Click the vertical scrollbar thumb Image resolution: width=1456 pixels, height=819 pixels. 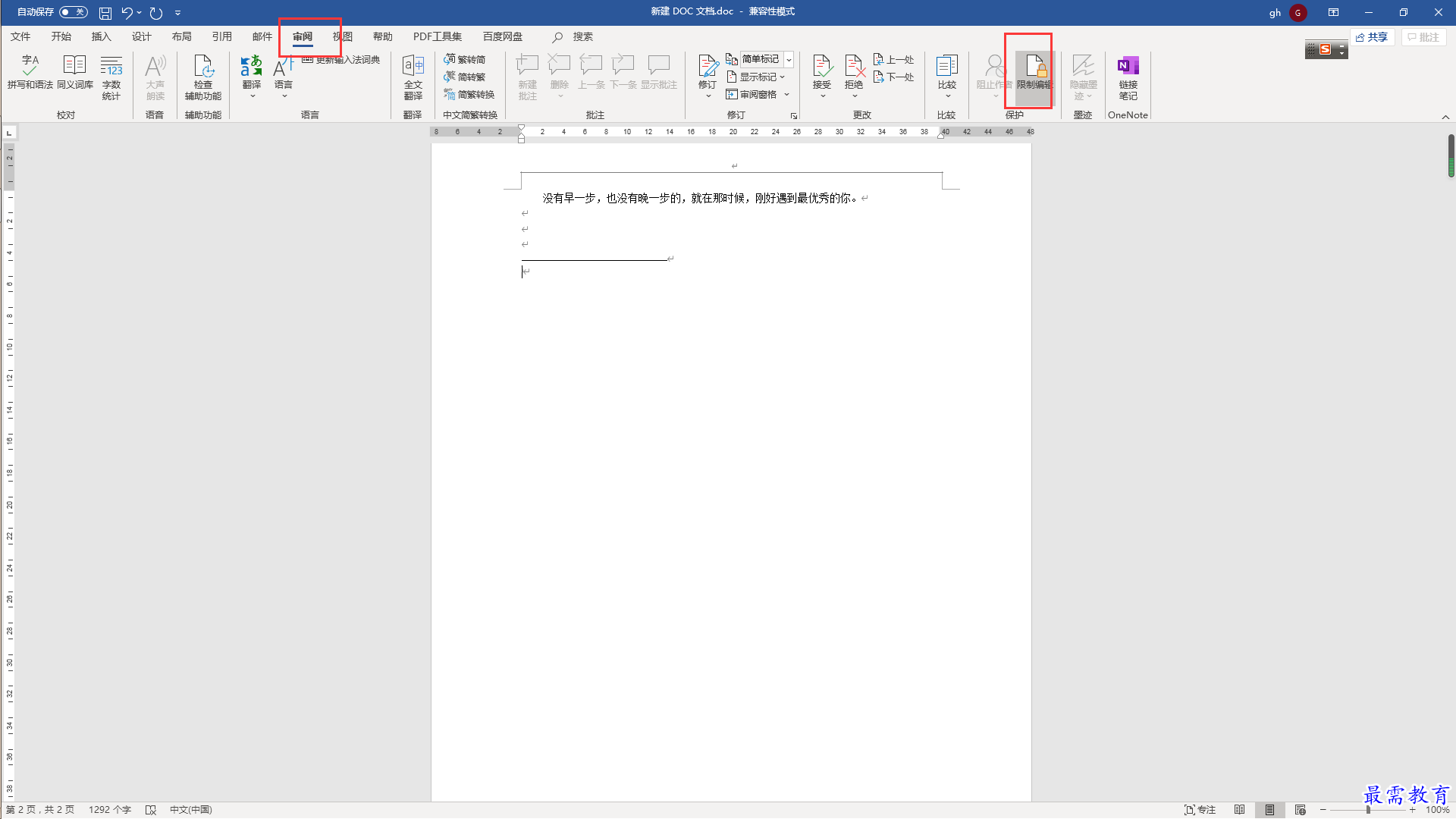(1451, 155)
